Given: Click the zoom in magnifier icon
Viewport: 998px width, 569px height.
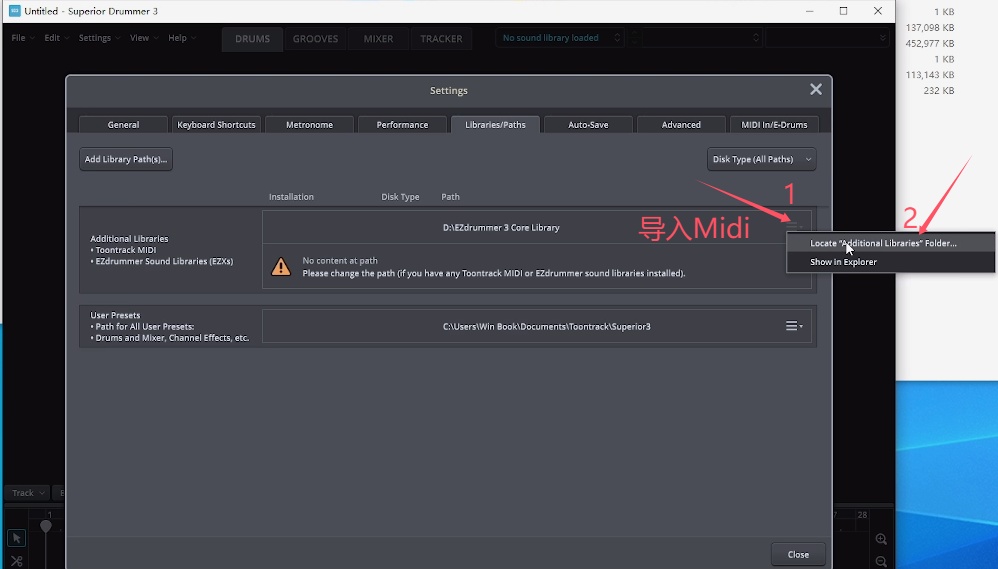Looking at the screenshot, I should point(881,539).
